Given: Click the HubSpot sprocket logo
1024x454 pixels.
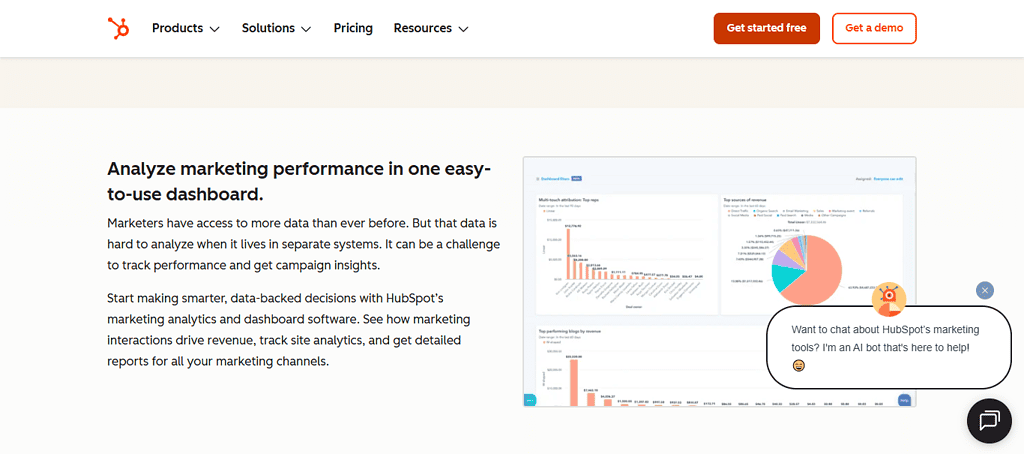Looking at the screenshot, I should click(x=118, y=28).
